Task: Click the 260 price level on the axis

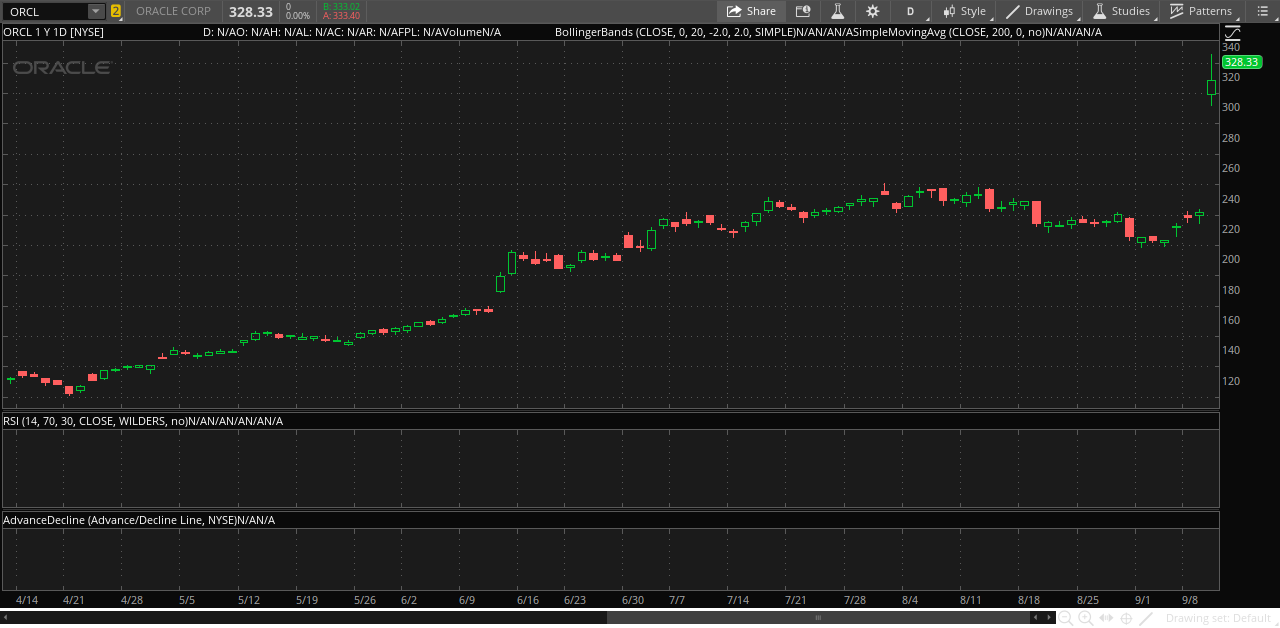Action: pos(1230,168)
